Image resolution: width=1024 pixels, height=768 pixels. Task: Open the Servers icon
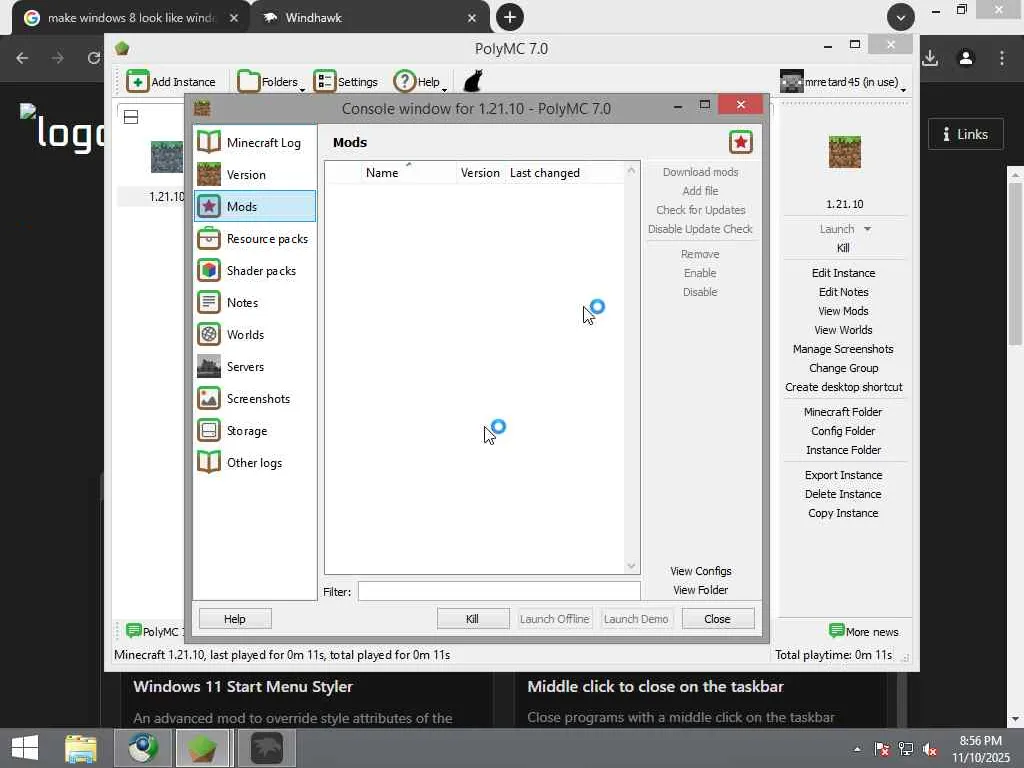coord(209,366)
